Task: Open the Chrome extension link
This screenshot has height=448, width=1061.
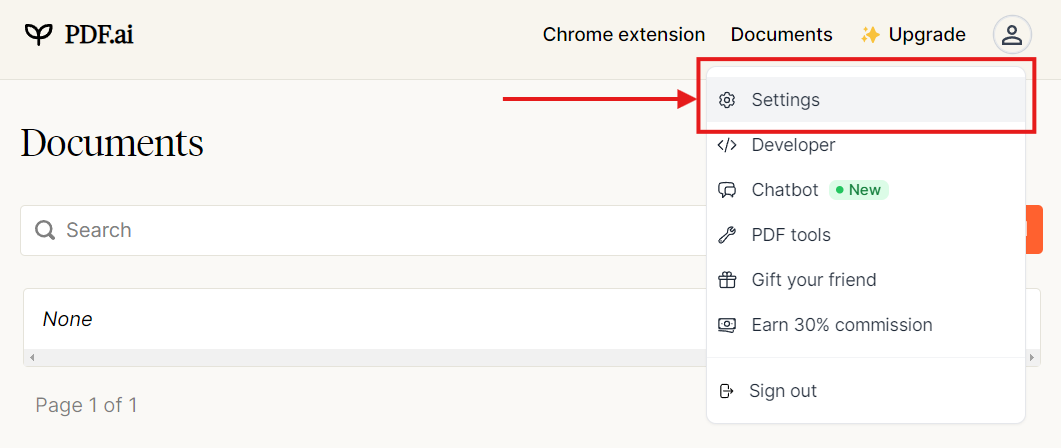Action: coord(623,35)
